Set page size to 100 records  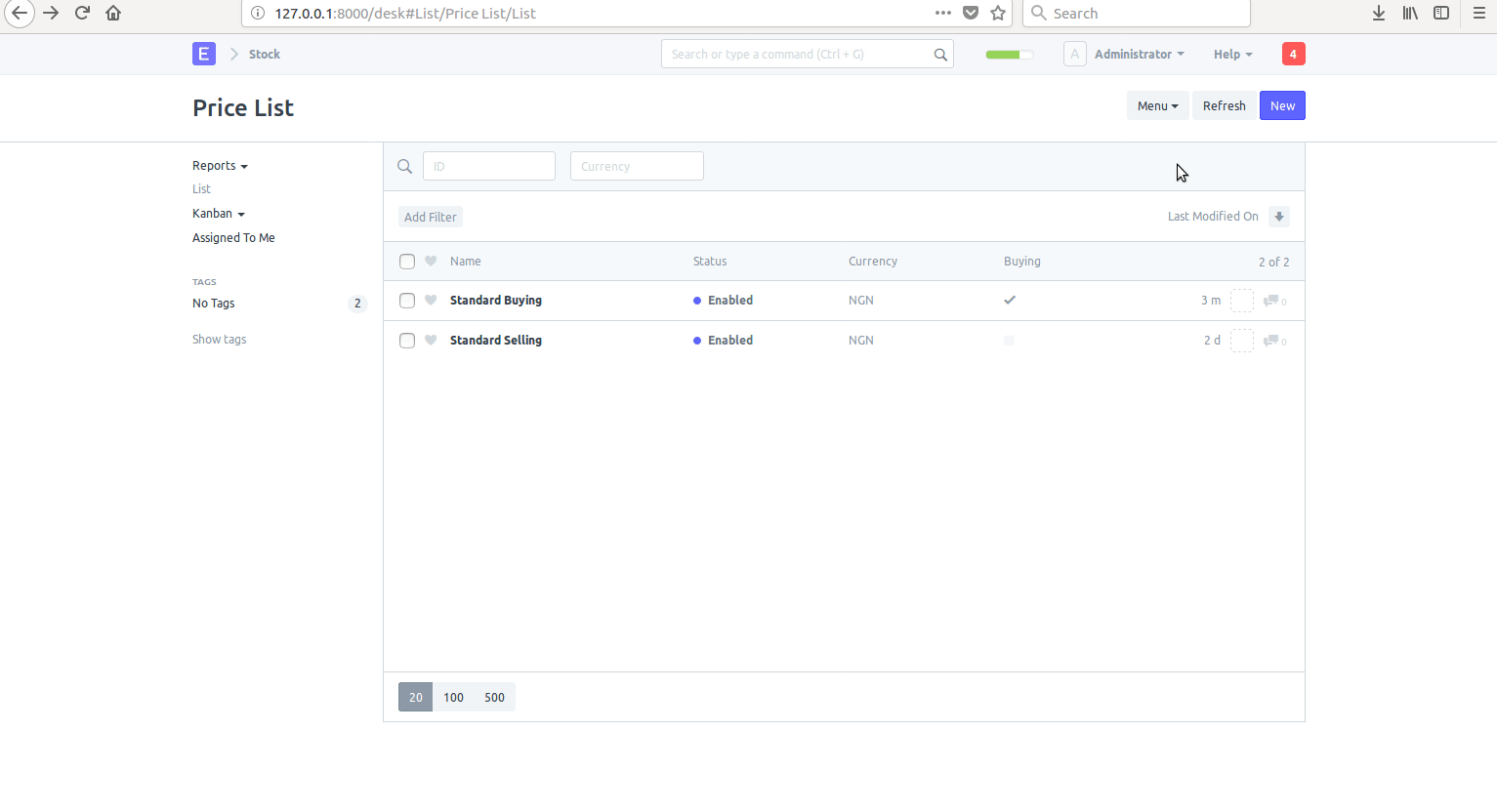pyautogui.click(x=453, y=697)
